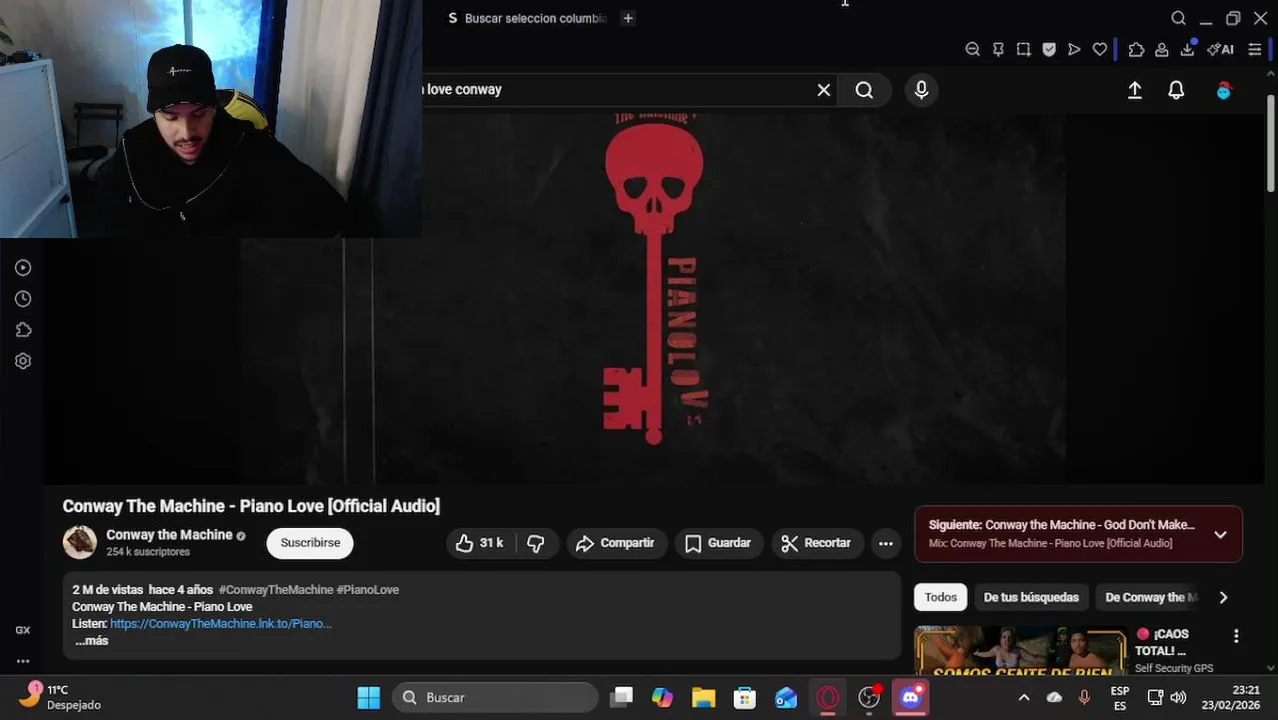Click the Piano Love video player

click(653, 298)
